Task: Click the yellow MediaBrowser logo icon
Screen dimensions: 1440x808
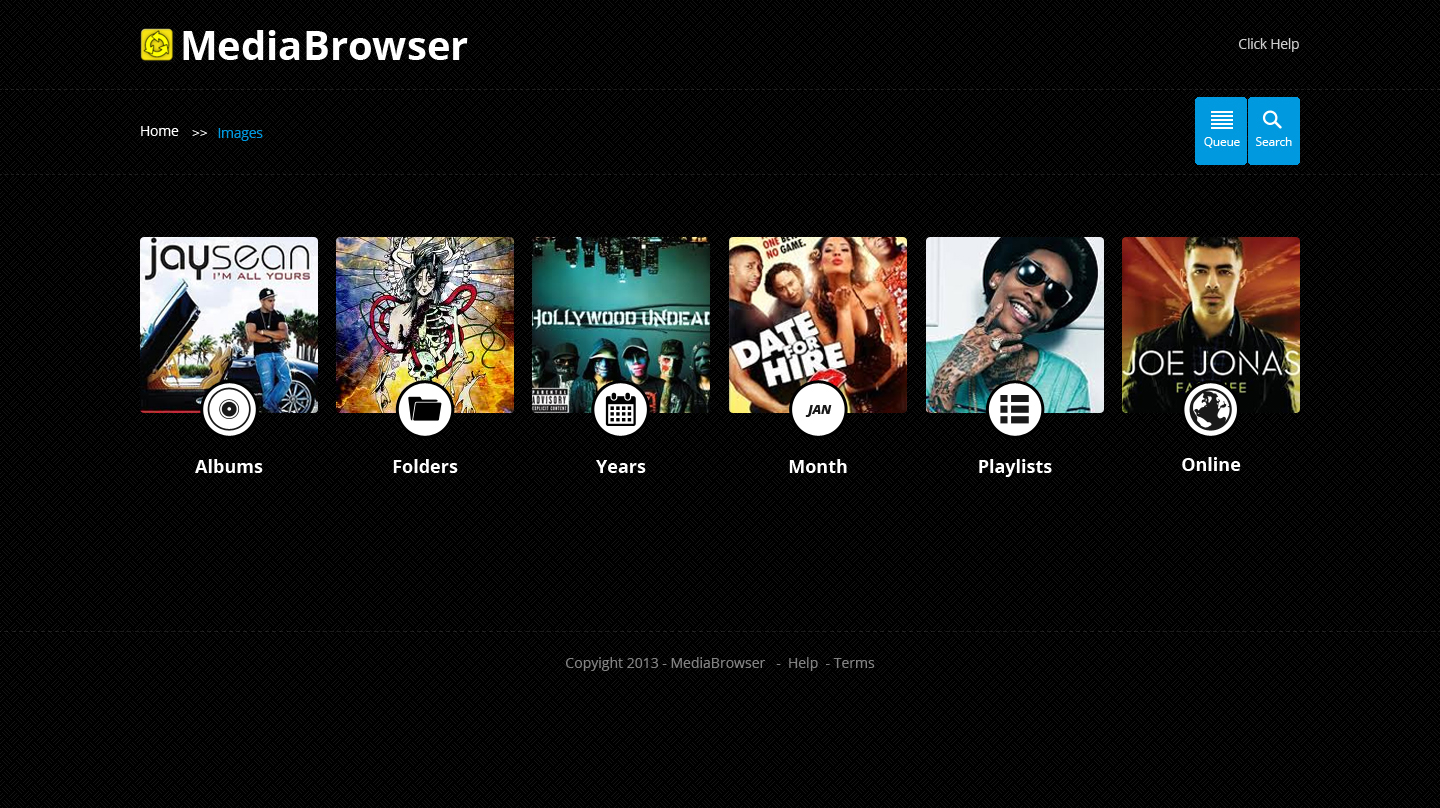Action: 157,45
